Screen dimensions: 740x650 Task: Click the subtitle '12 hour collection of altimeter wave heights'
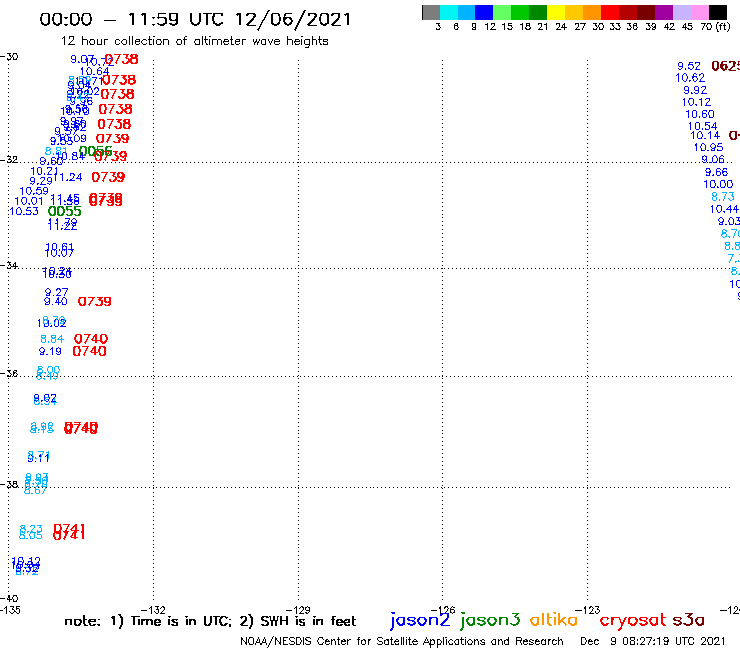(x=194, y=41)
